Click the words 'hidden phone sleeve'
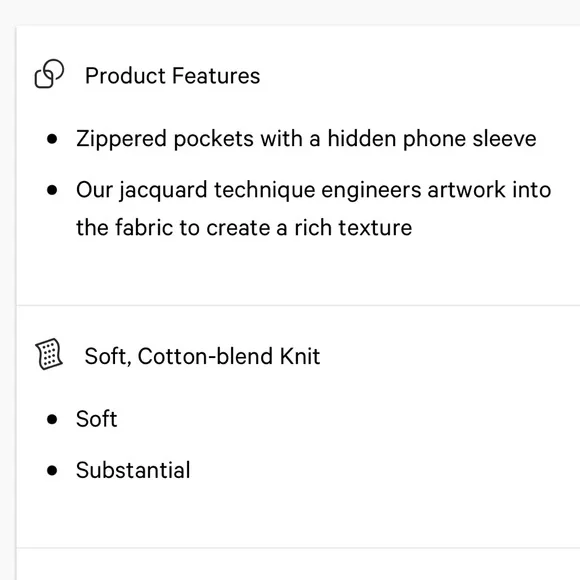 432,139
